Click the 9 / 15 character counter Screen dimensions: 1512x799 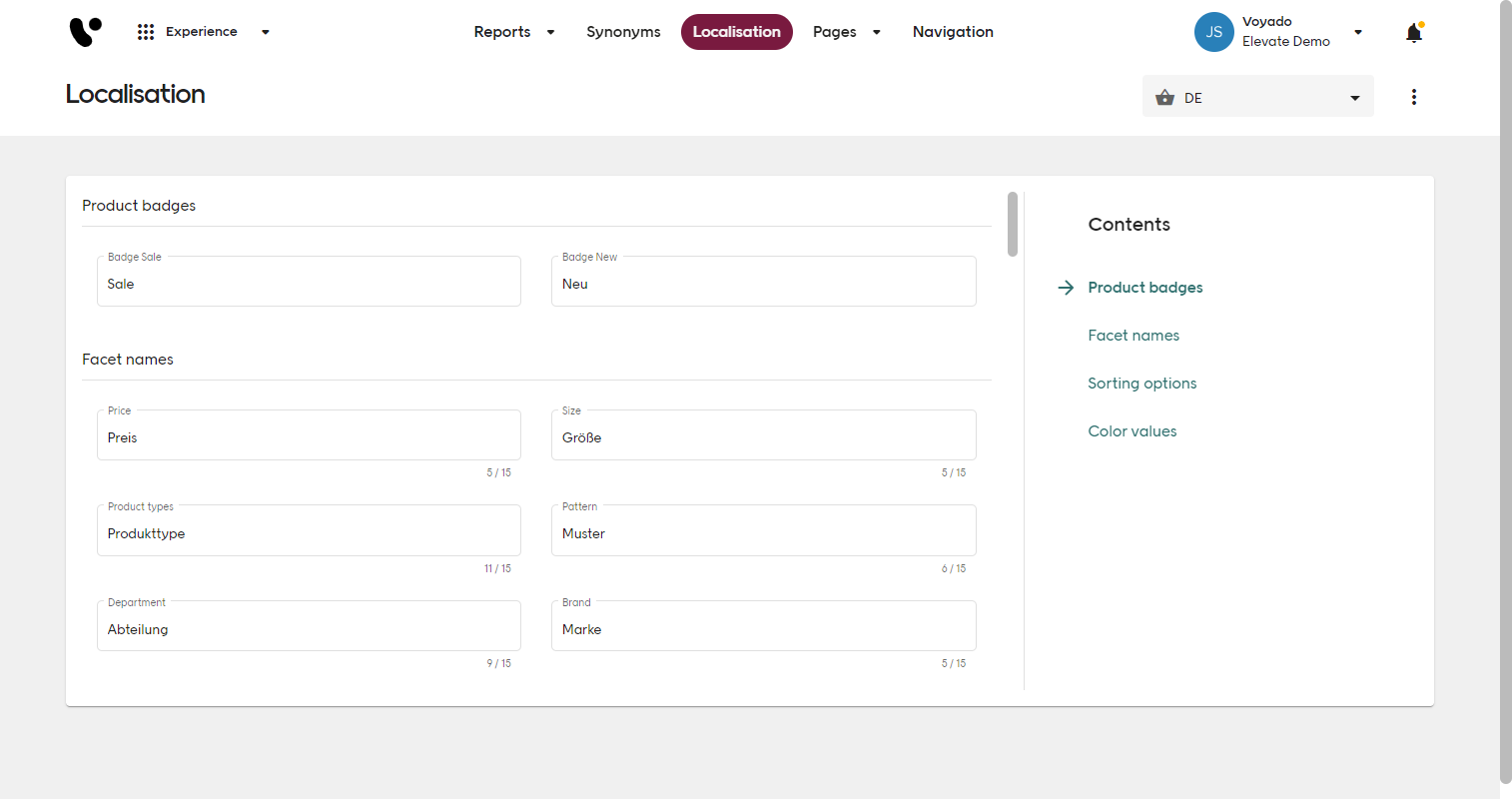pos(498,663)
